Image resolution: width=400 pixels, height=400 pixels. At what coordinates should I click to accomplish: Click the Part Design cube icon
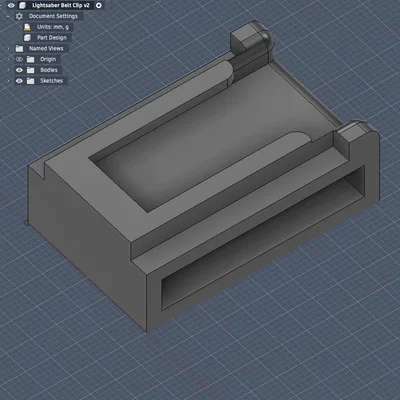(x=27, y=38)
